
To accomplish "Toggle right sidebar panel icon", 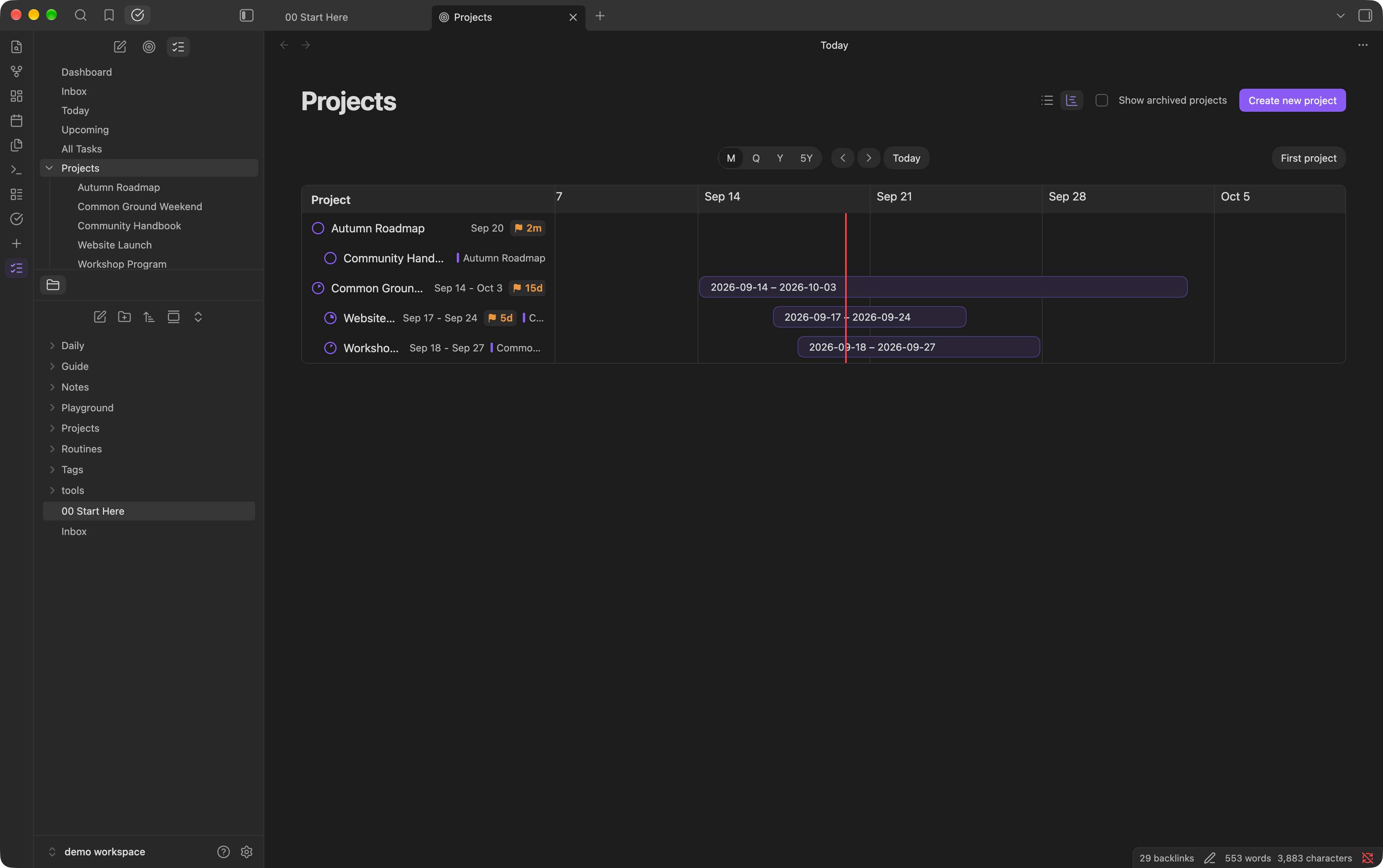I will tap(1365, 15).
